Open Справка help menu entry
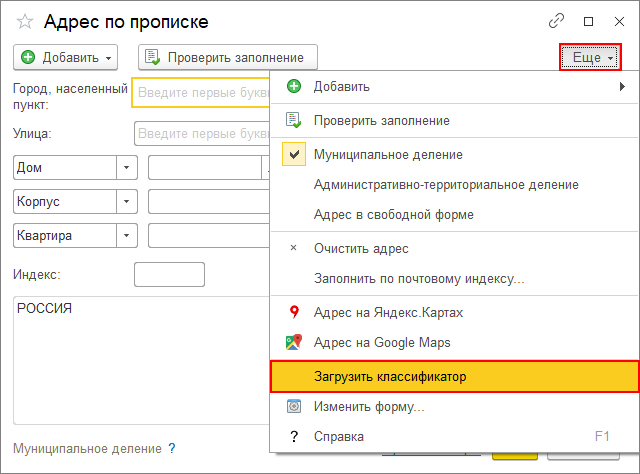The width and height of the screenshot is (640, 474). point(338,436)
